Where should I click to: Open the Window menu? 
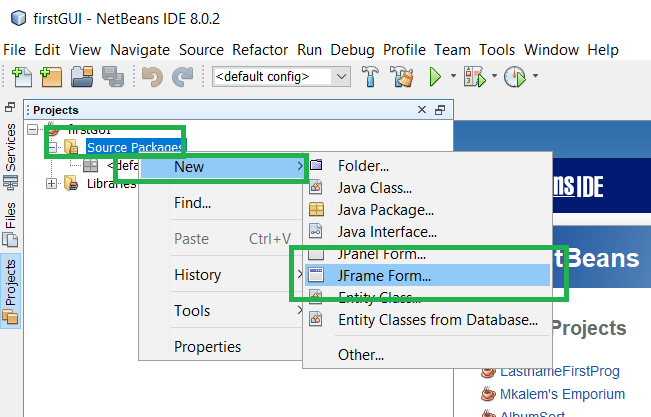click(551, 50)
